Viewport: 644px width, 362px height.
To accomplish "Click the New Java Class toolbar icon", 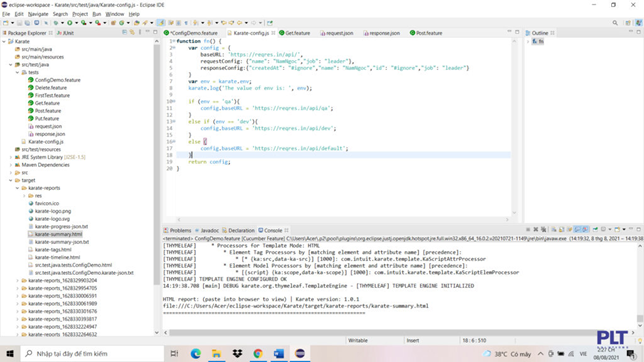I will point(122,23).
